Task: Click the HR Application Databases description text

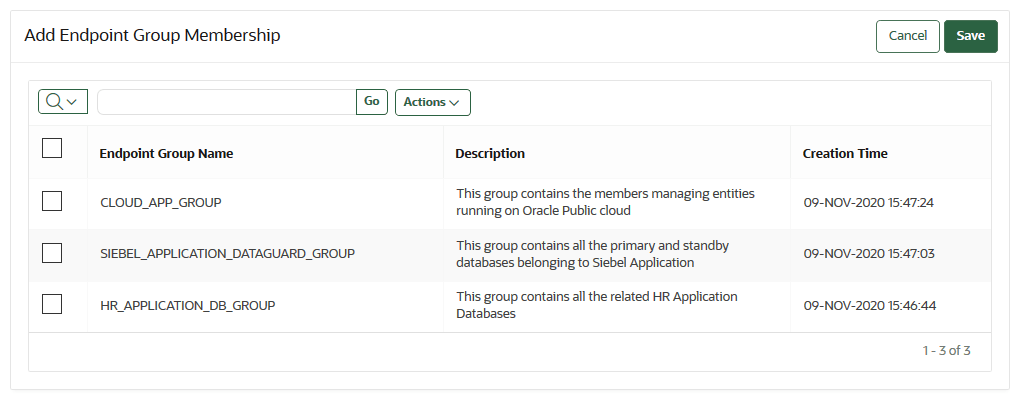Action: pyautogui.click(x=597, y=305)
